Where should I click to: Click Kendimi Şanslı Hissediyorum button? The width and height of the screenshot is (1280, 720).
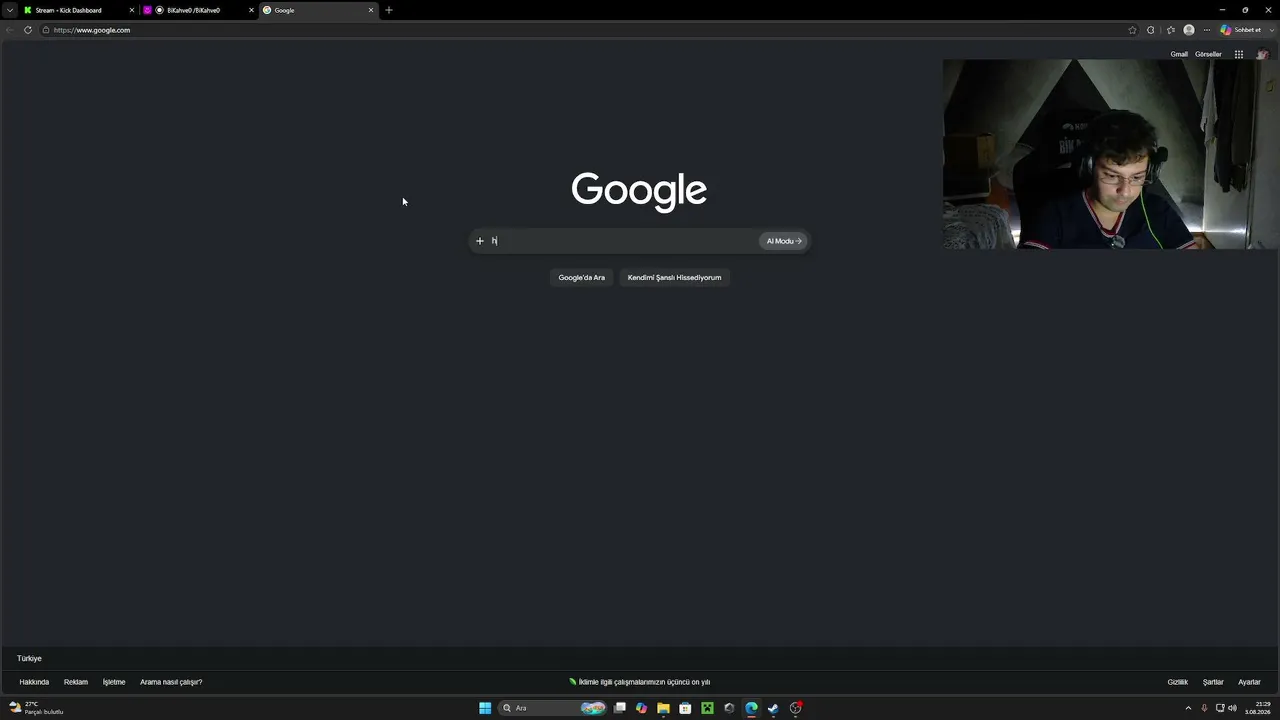coord(674,277)
